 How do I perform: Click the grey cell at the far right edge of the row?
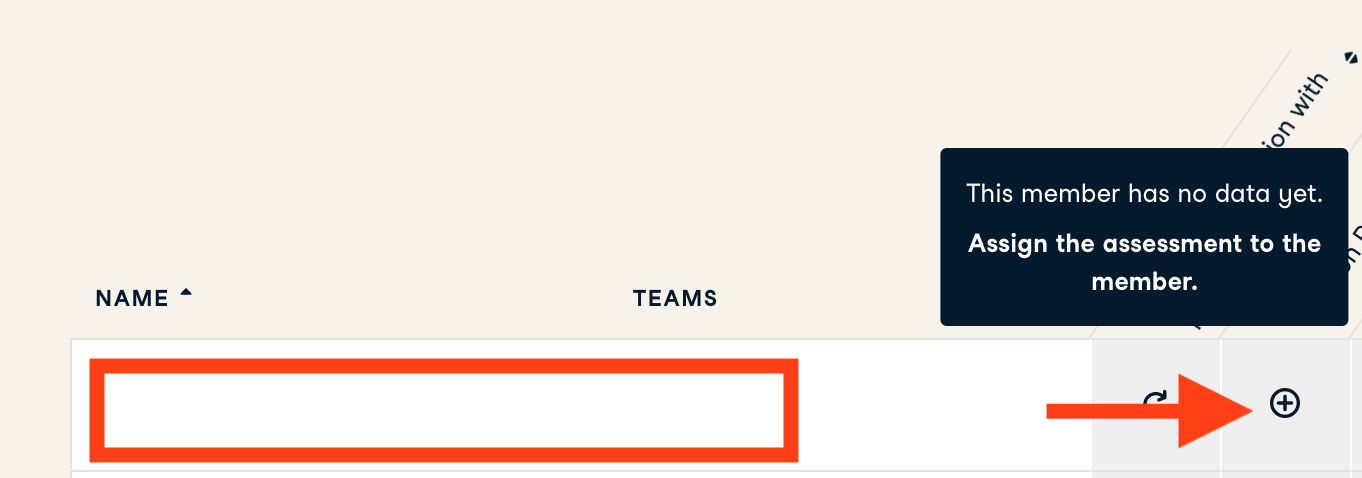(x=1357, y=405)
